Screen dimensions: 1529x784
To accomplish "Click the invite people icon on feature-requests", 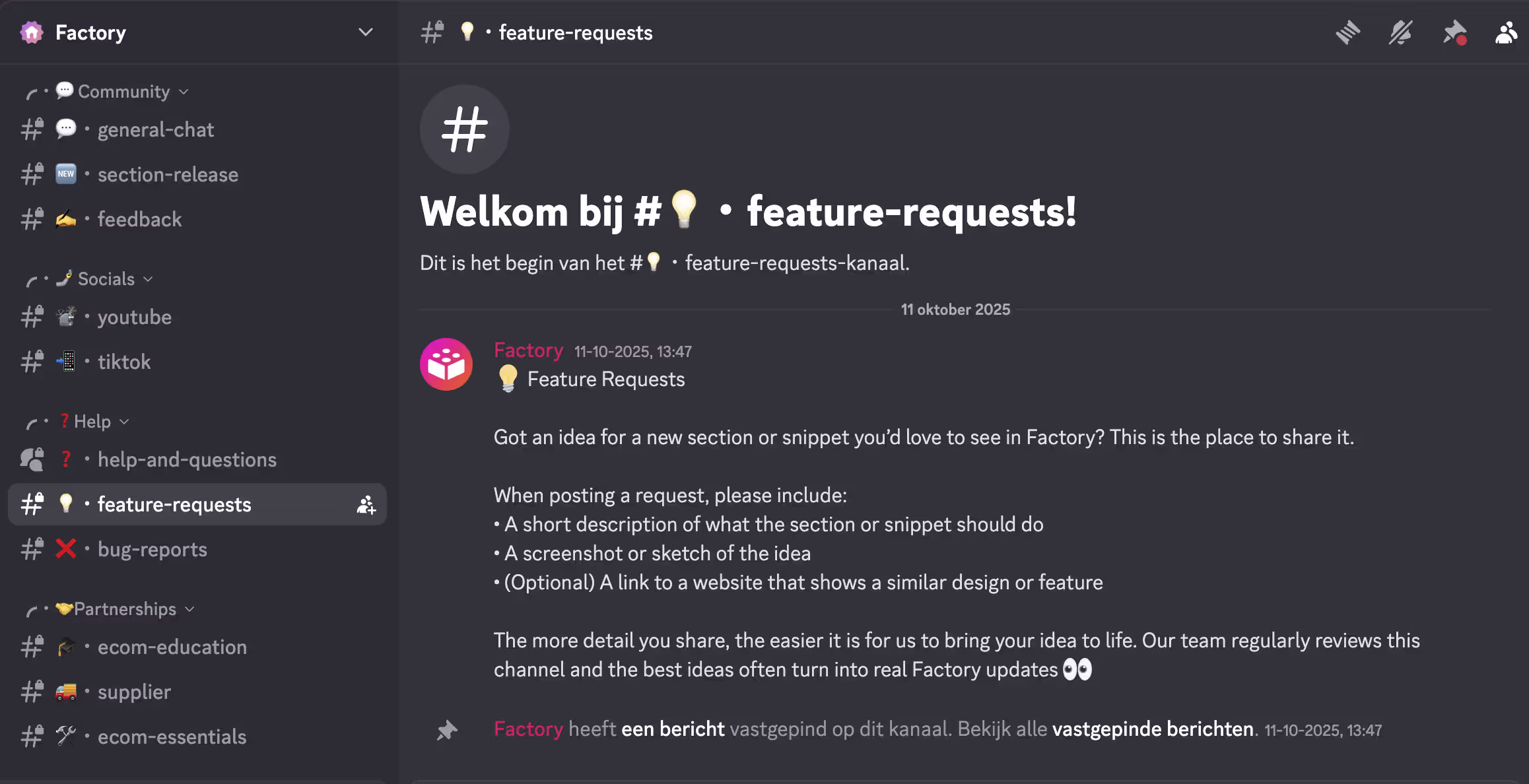I will 365,504.
